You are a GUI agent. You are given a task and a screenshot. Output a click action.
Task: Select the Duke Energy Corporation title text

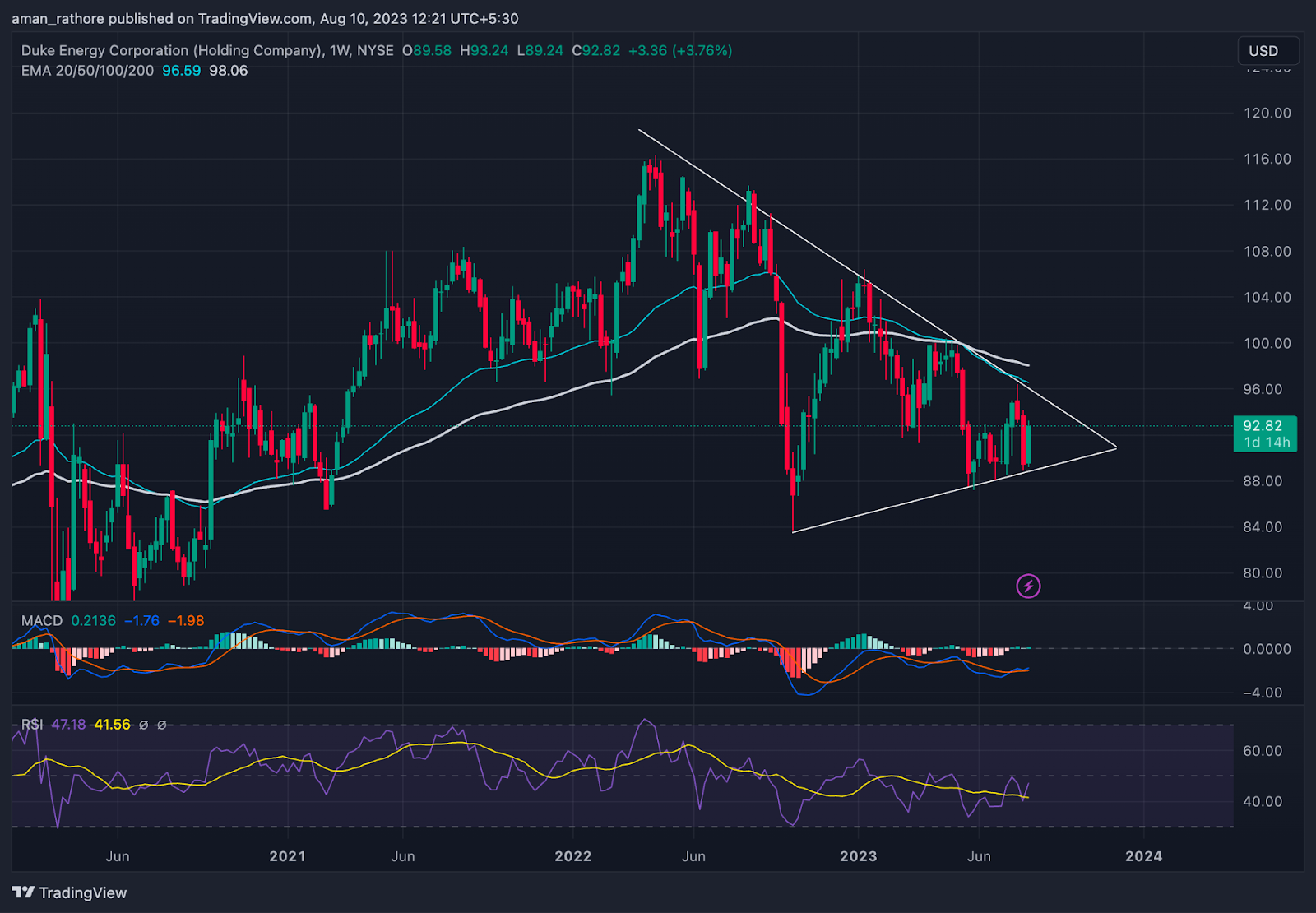171,50
